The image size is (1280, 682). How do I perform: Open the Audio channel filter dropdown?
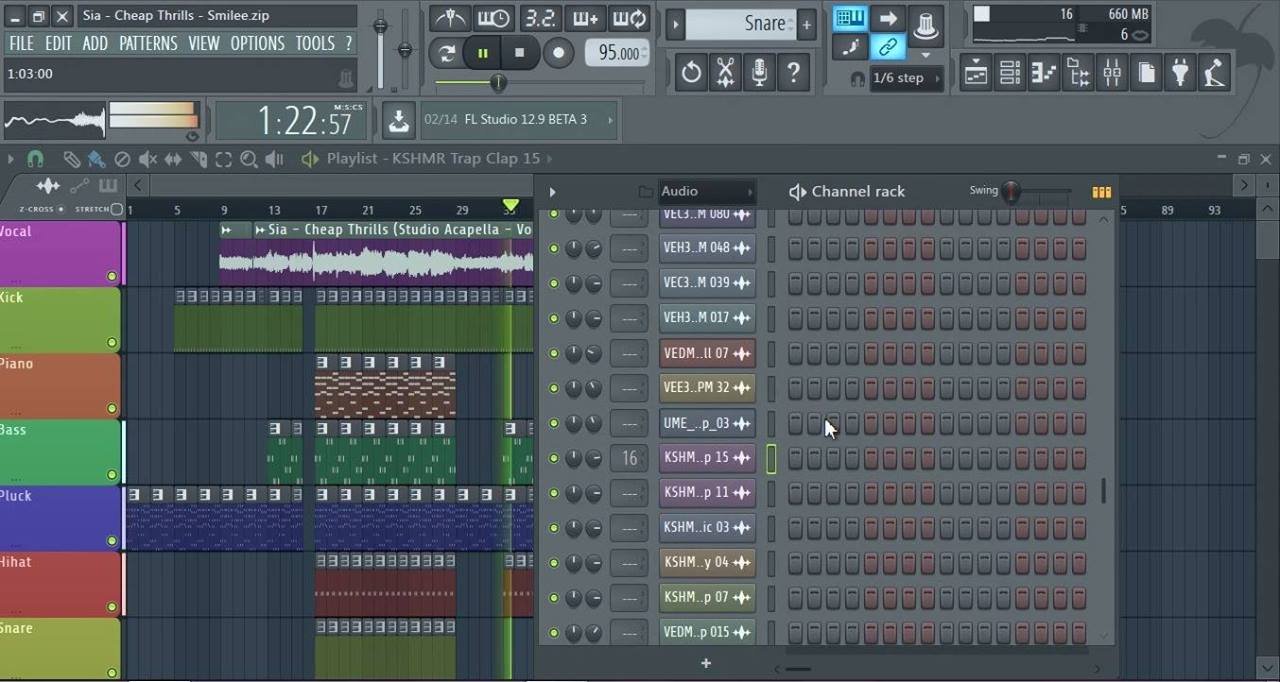tap(705, 191)
